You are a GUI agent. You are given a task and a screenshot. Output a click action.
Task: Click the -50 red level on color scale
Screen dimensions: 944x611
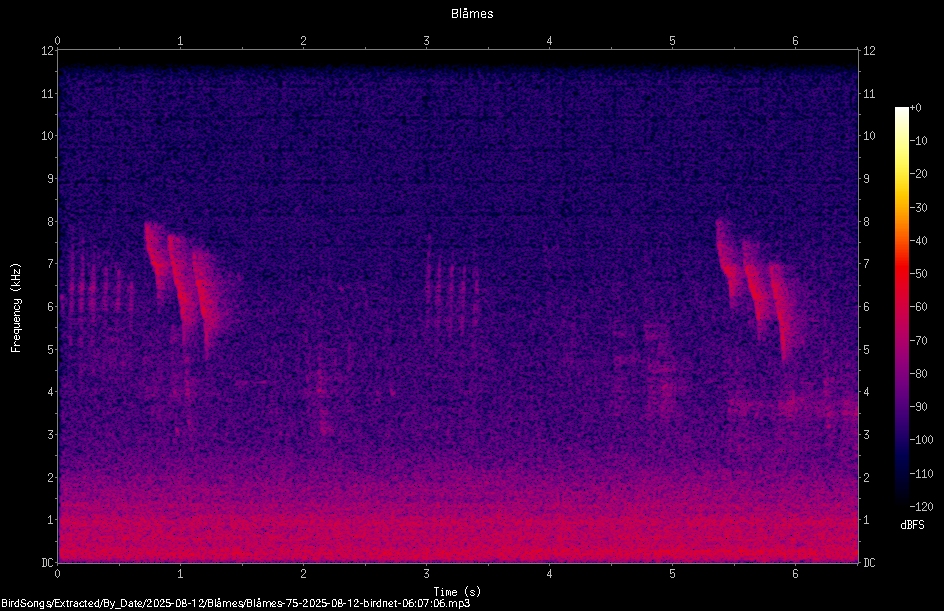tap(902, 274)
